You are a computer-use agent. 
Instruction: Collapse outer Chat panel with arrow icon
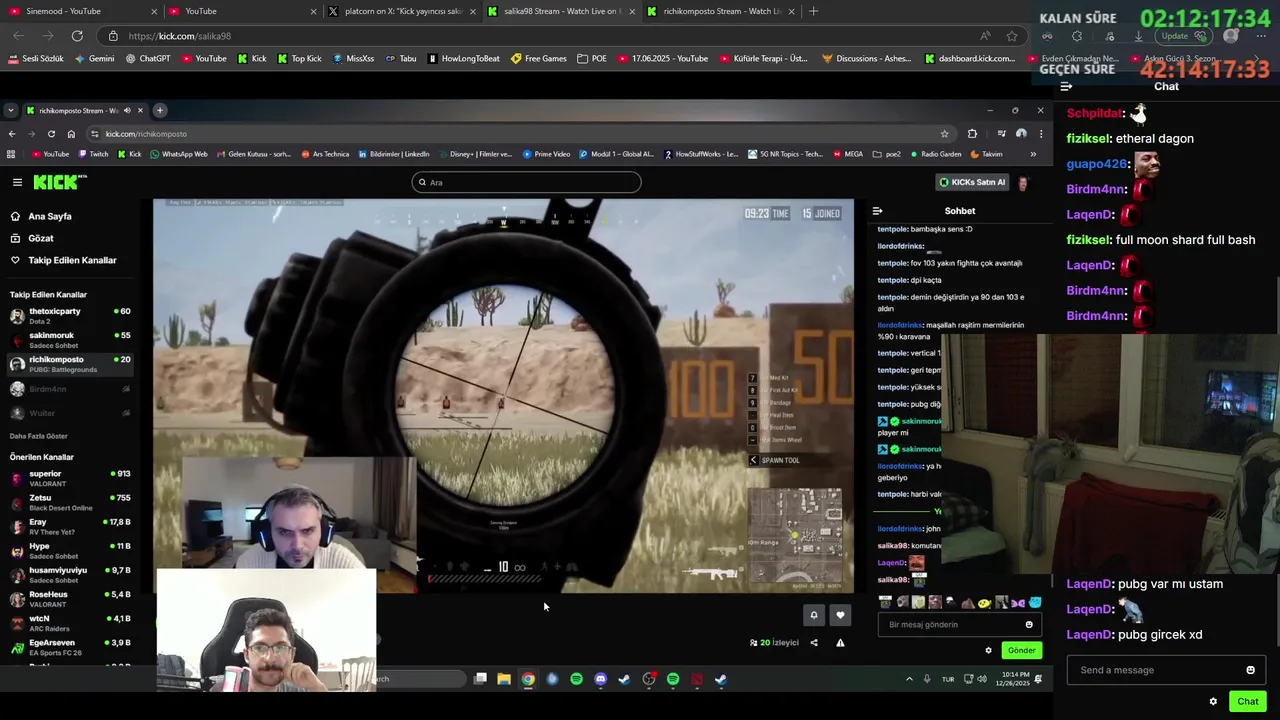[x=1066, y=86]
